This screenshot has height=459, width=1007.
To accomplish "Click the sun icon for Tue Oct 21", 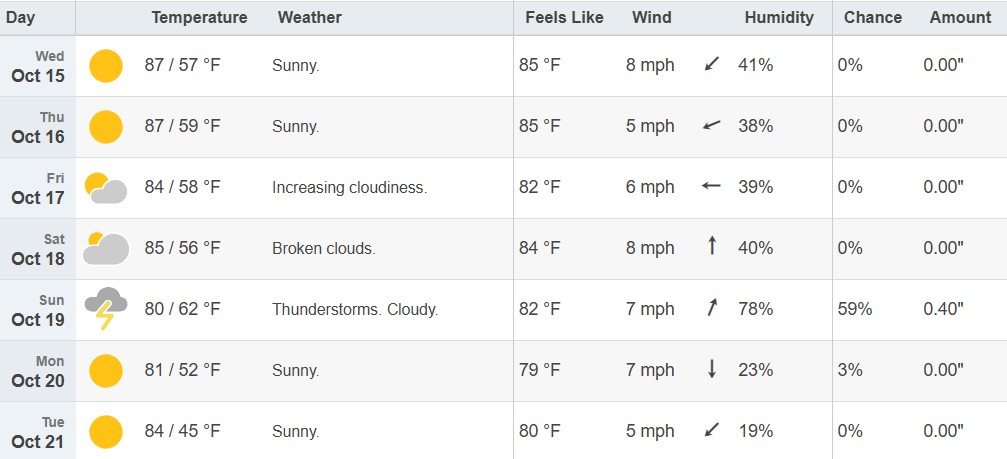I will click(x=105, y=432).
